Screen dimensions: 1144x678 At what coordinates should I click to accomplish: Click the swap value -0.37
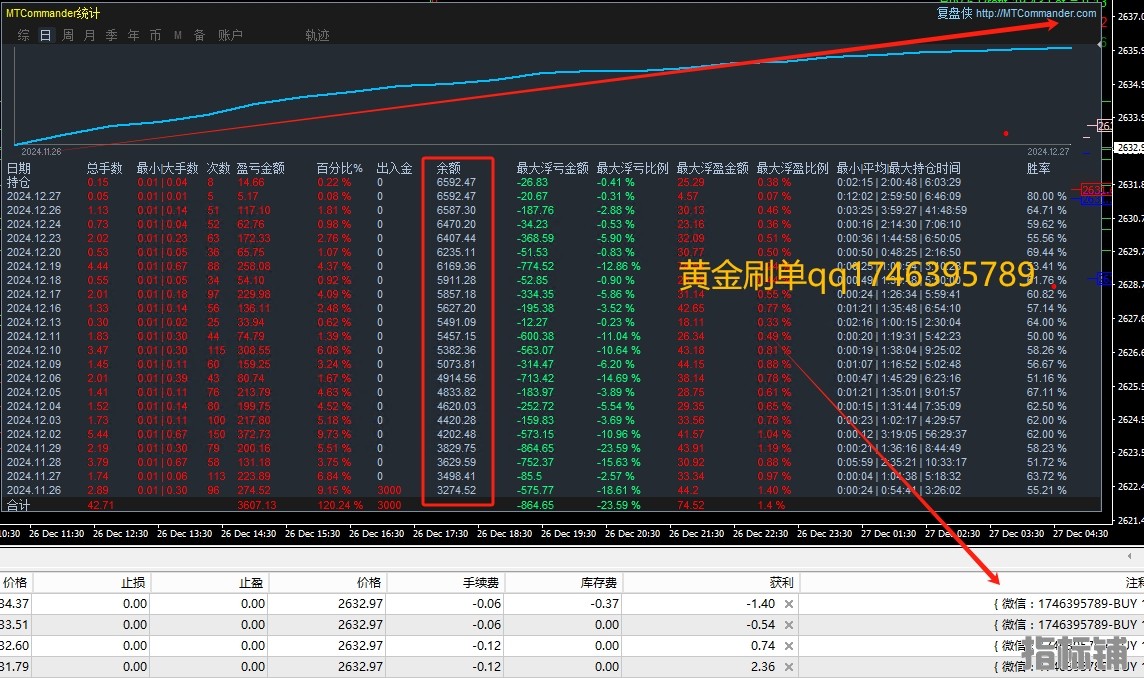[x=604, y=604]
